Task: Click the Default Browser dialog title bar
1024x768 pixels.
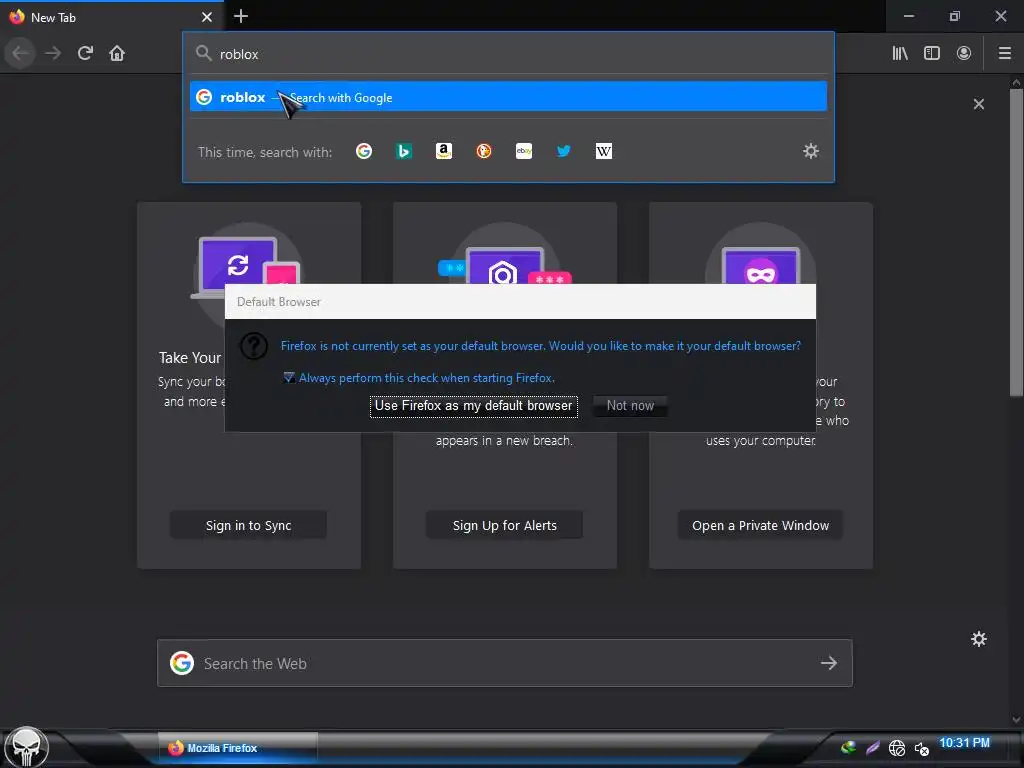Action: coord(520,302)
